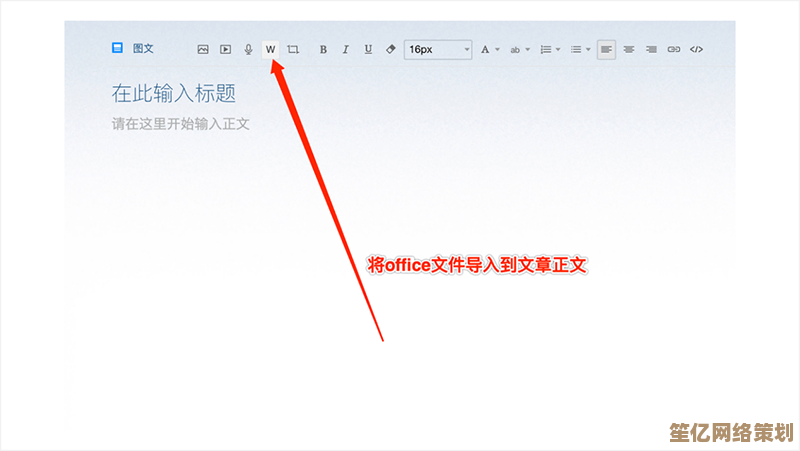Image resolution: width=800 pixels, height=451 pixels.
Task: Insert a hyperlink using link icon
Action: tap(674, 49)
